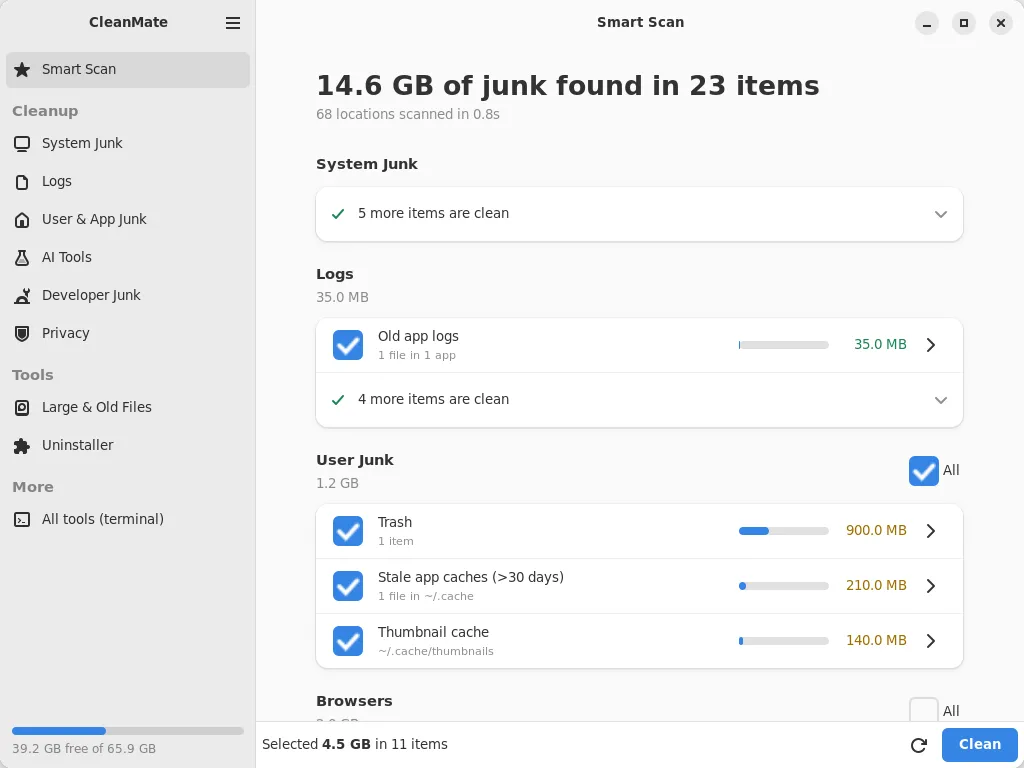The image size is (1024, 768).
Task: Click the 140.0 MB size value
Action: 876,641
